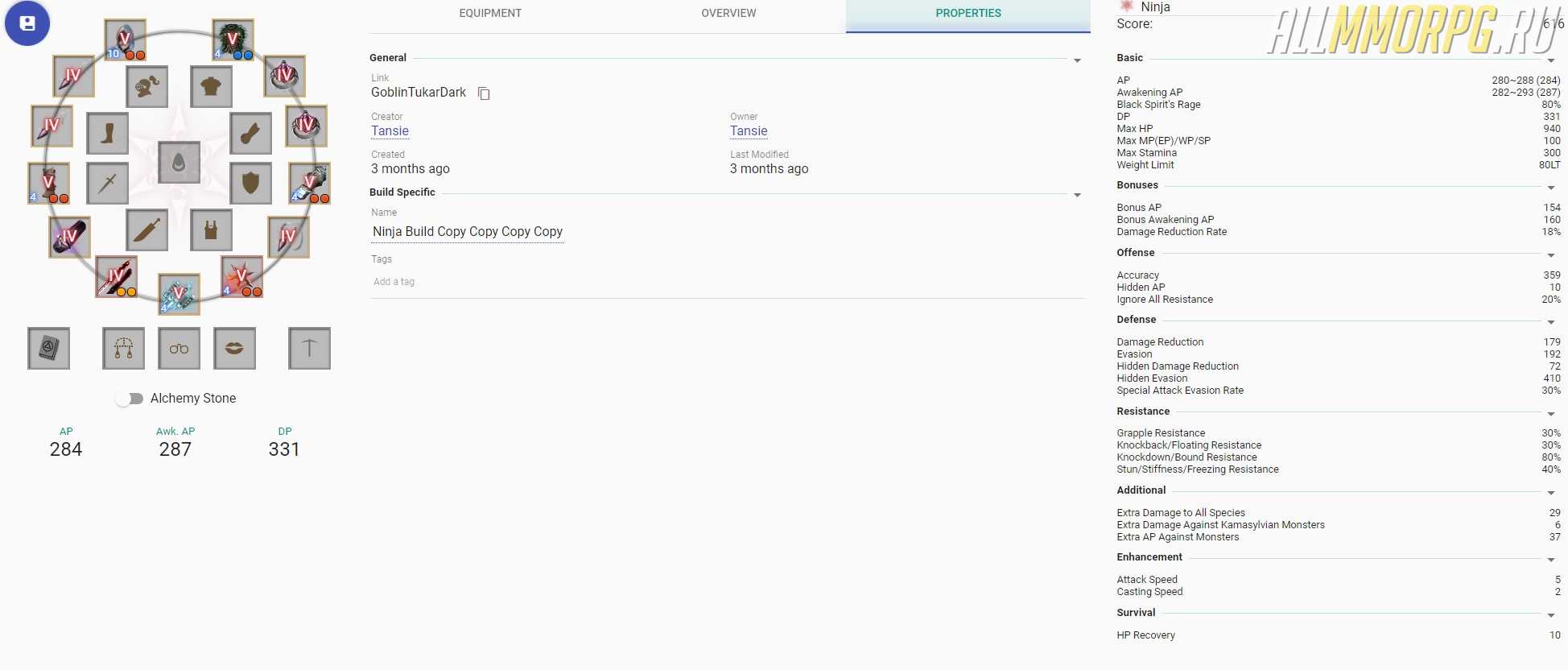Viewport: 1568px width, 670px height.
Task: Click the Hidden Evasion row
Action: click(x=1339, y=378)
